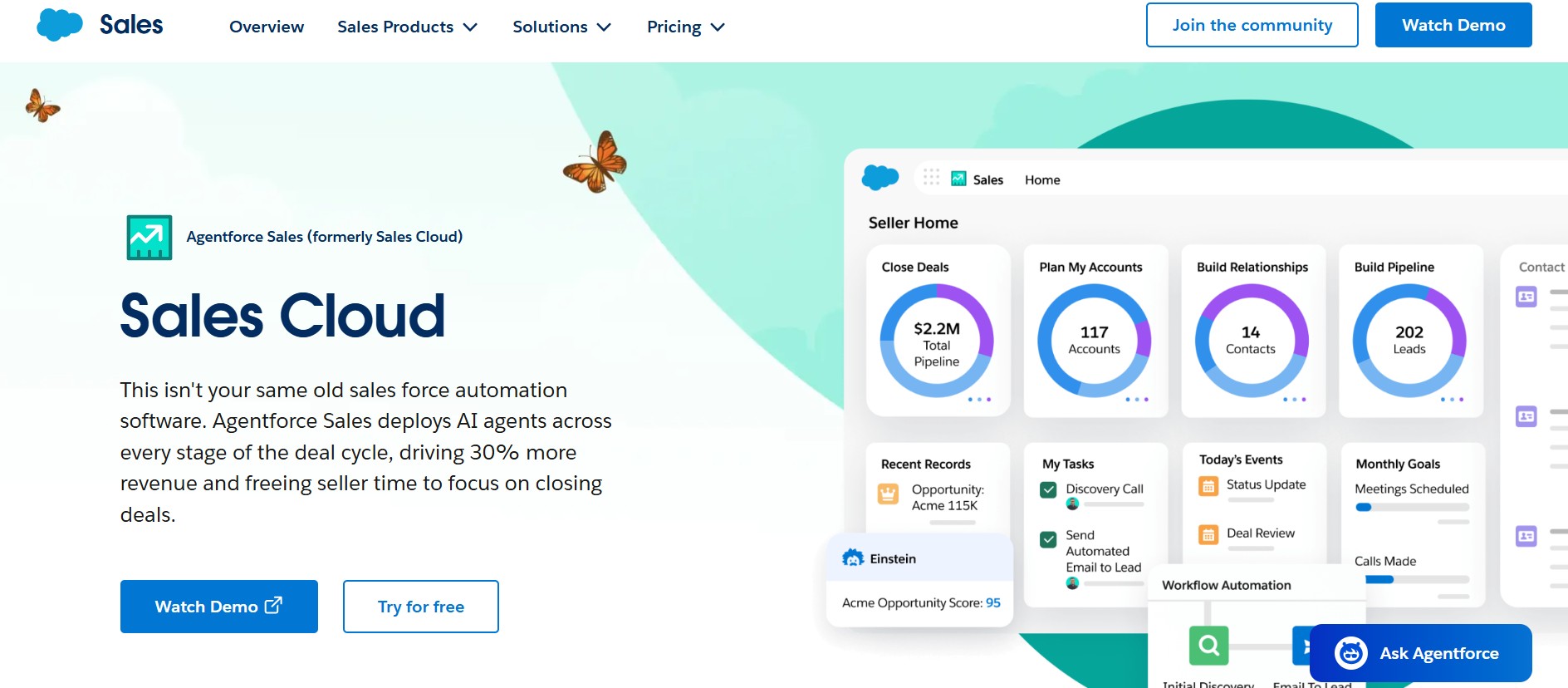Expand the Sales Products dropdown menu
The height and width of the screenshot is (688, 1568).
click(407, 27)
